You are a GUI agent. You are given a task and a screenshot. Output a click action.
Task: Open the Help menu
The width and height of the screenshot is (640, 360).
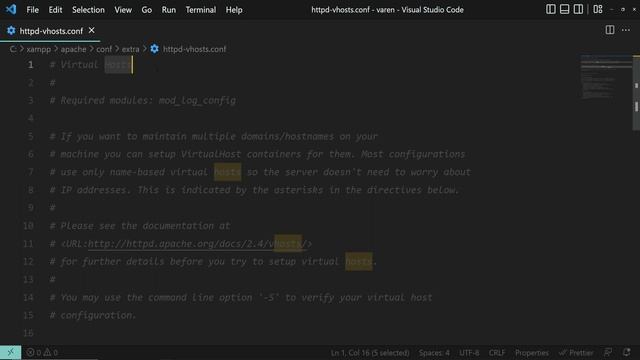point(234,10)
